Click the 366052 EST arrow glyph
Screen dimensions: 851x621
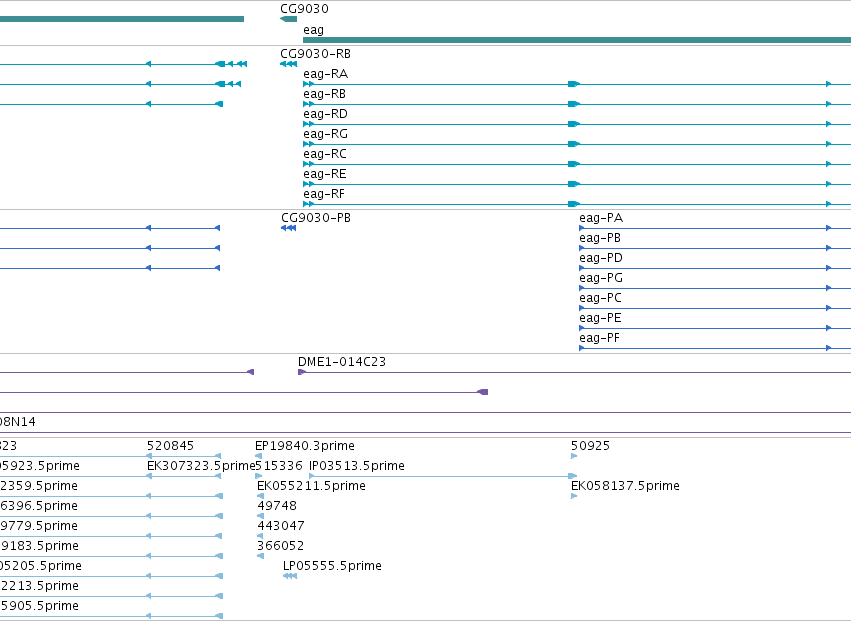pyautogui.click(x=261, y=556)
